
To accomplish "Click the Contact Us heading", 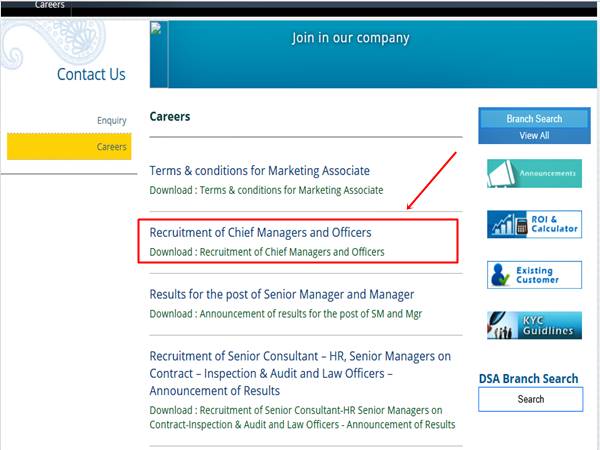I will (91, 74).
